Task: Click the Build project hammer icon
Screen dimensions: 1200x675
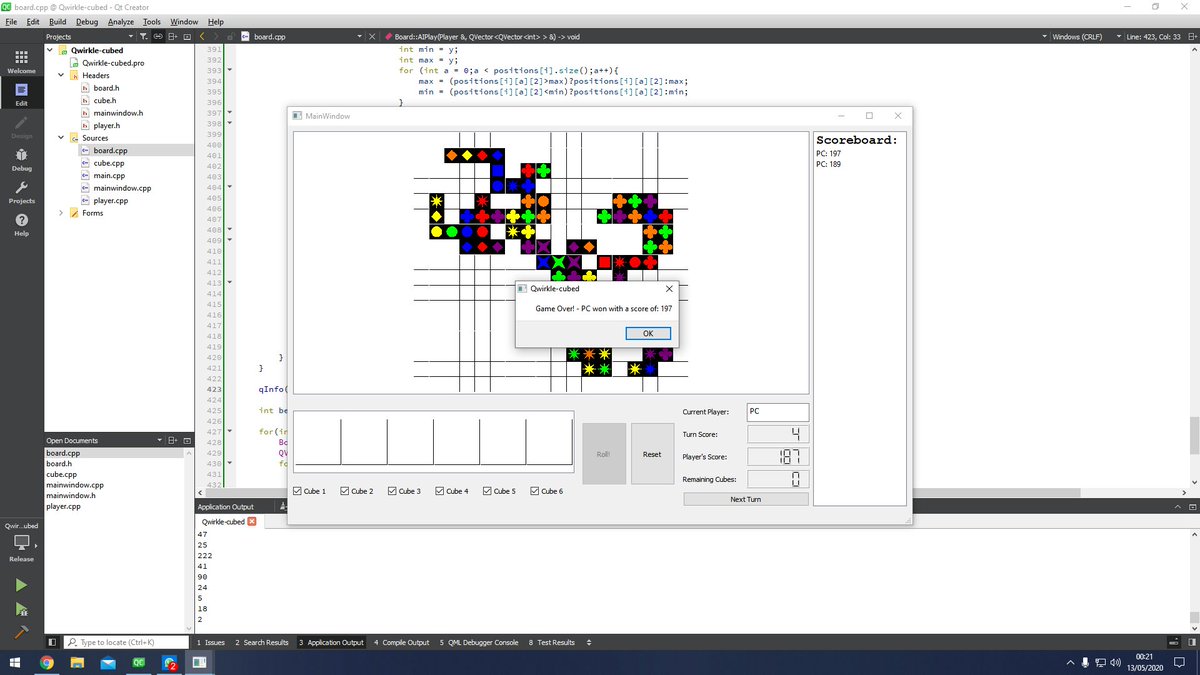Action: point(21,632)
